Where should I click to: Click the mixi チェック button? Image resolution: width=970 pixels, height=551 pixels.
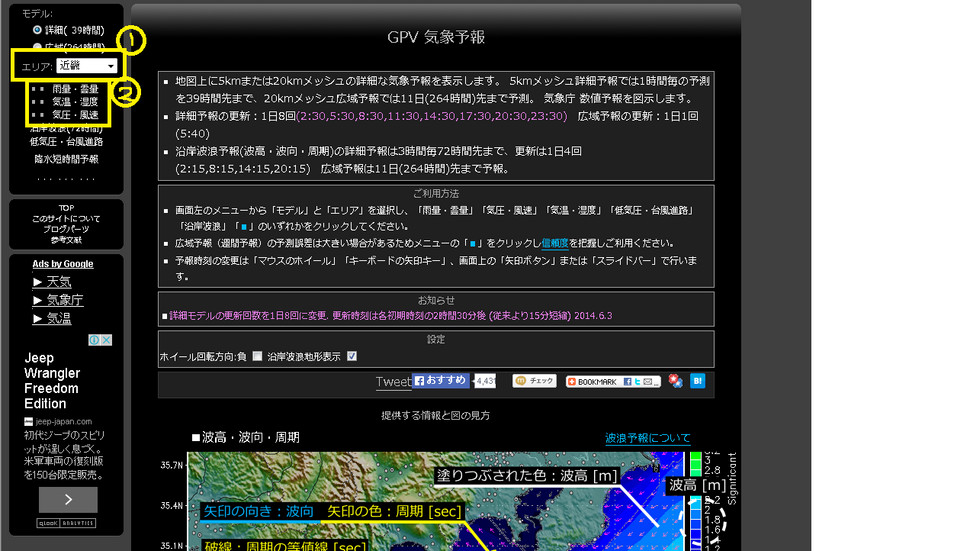click(534, 381)
